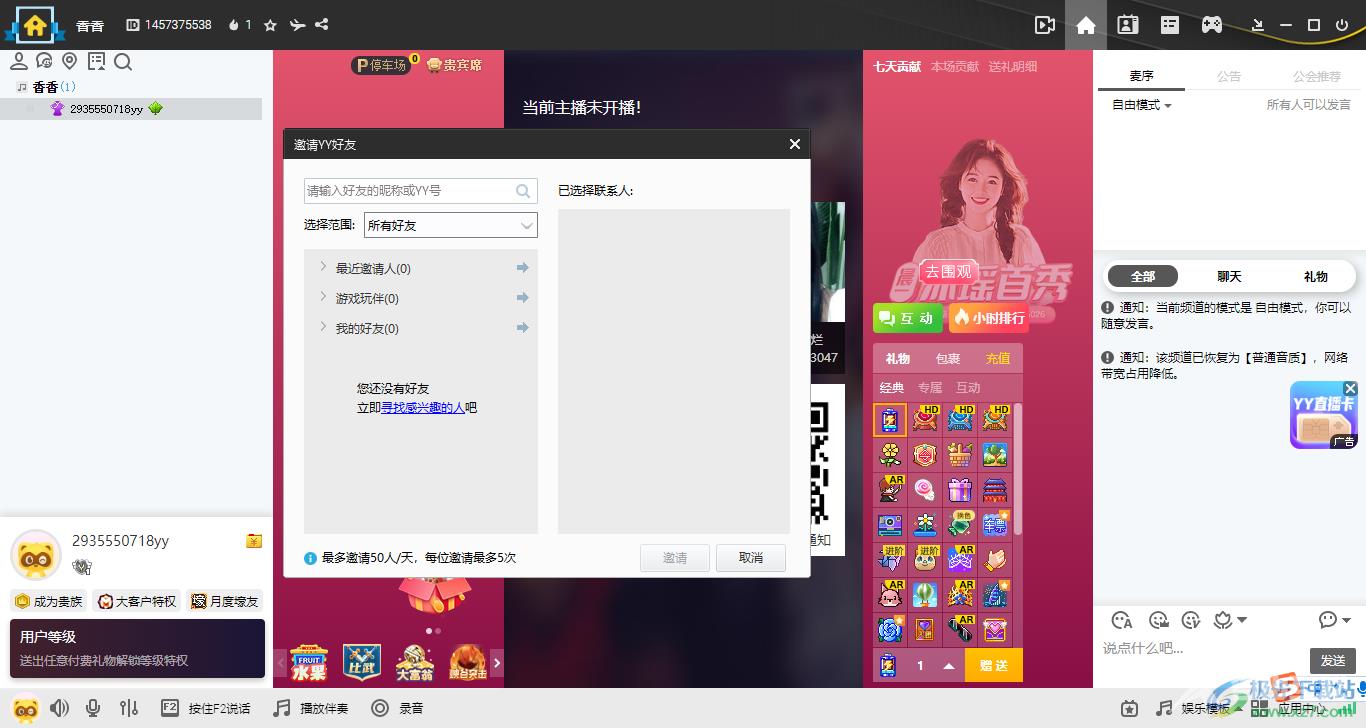The image size is (1366, 728).
Task: Click the airplane fly-ticket icon
Action: coord(296,25)
